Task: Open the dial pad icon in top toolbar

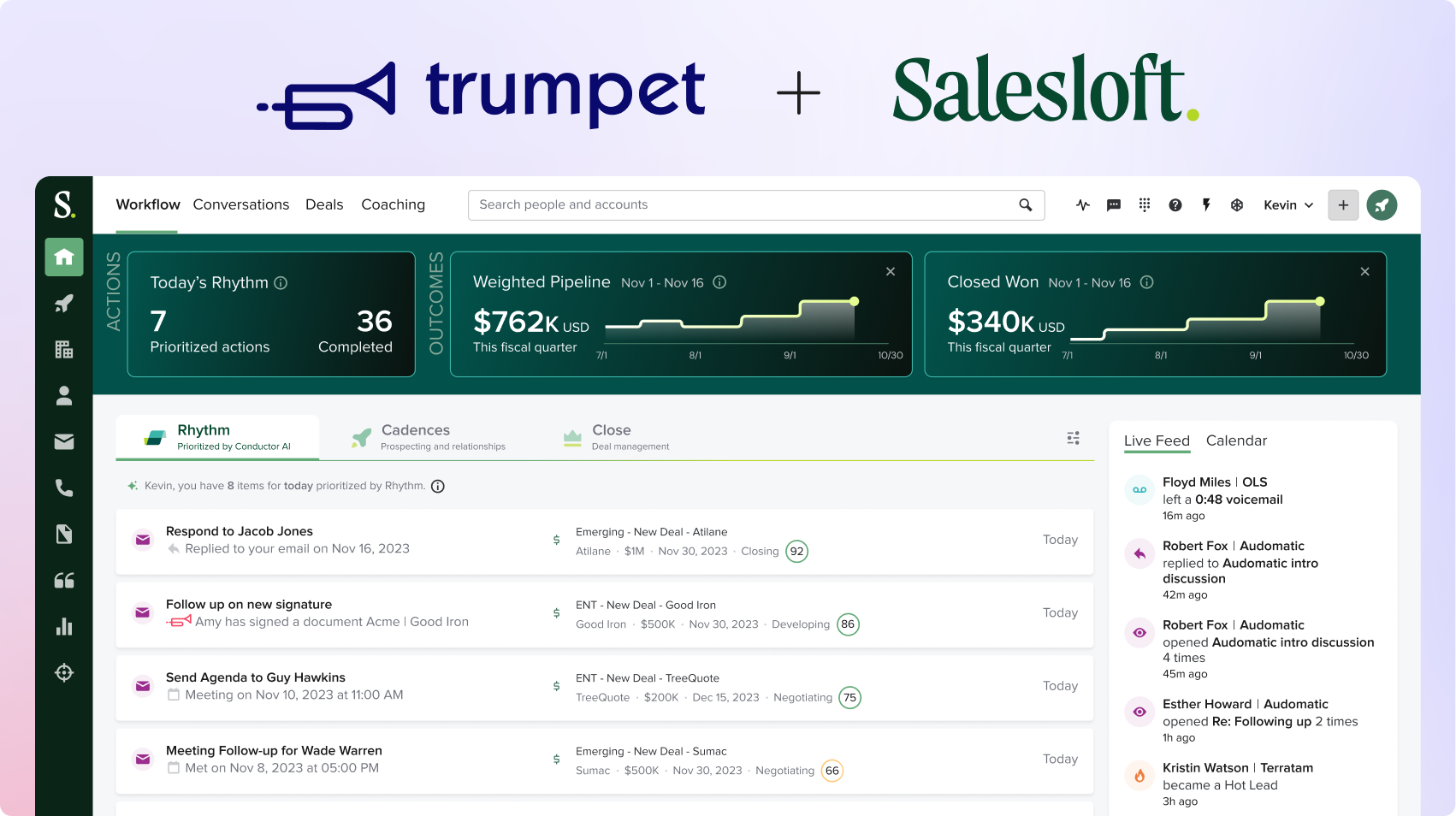Action: (1144, 204)
